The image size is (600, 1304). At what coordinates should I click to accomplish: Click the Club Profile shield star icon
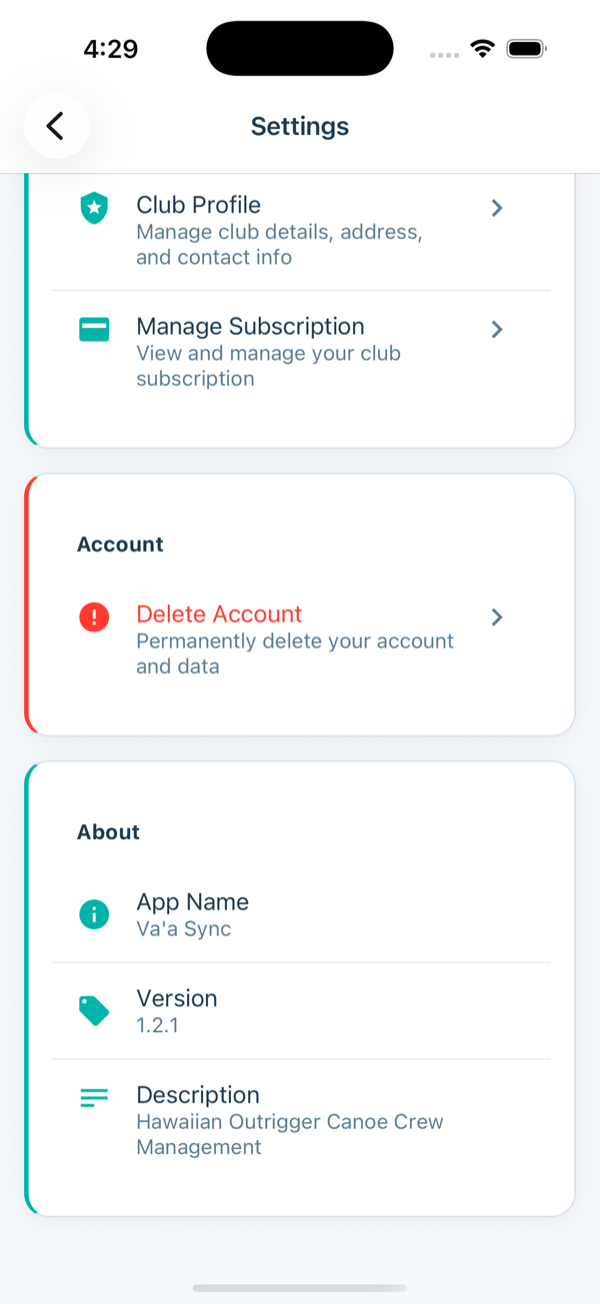tap(94, 209)
